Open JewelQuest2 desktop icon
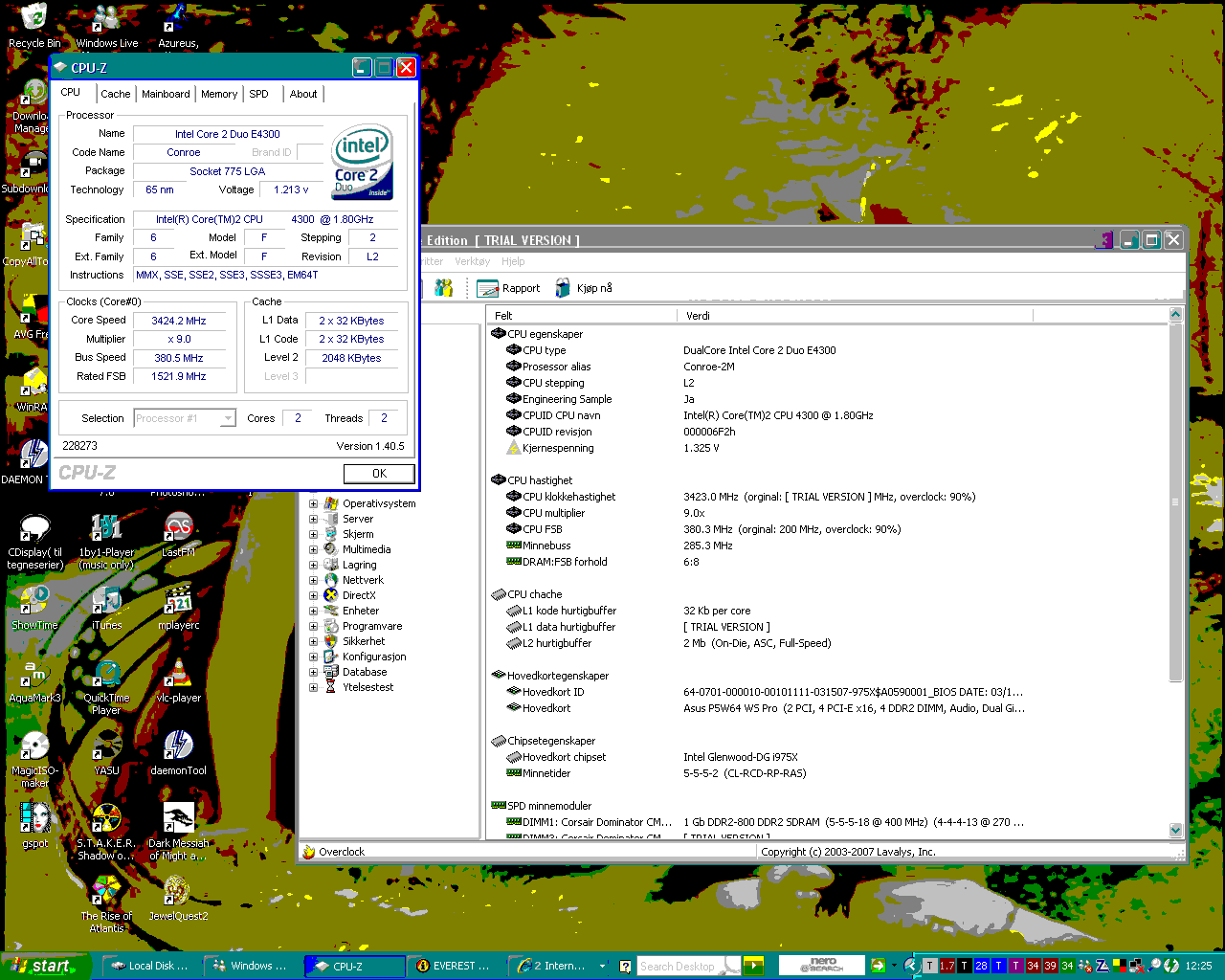1225x980 pixels. pos(178,899)
